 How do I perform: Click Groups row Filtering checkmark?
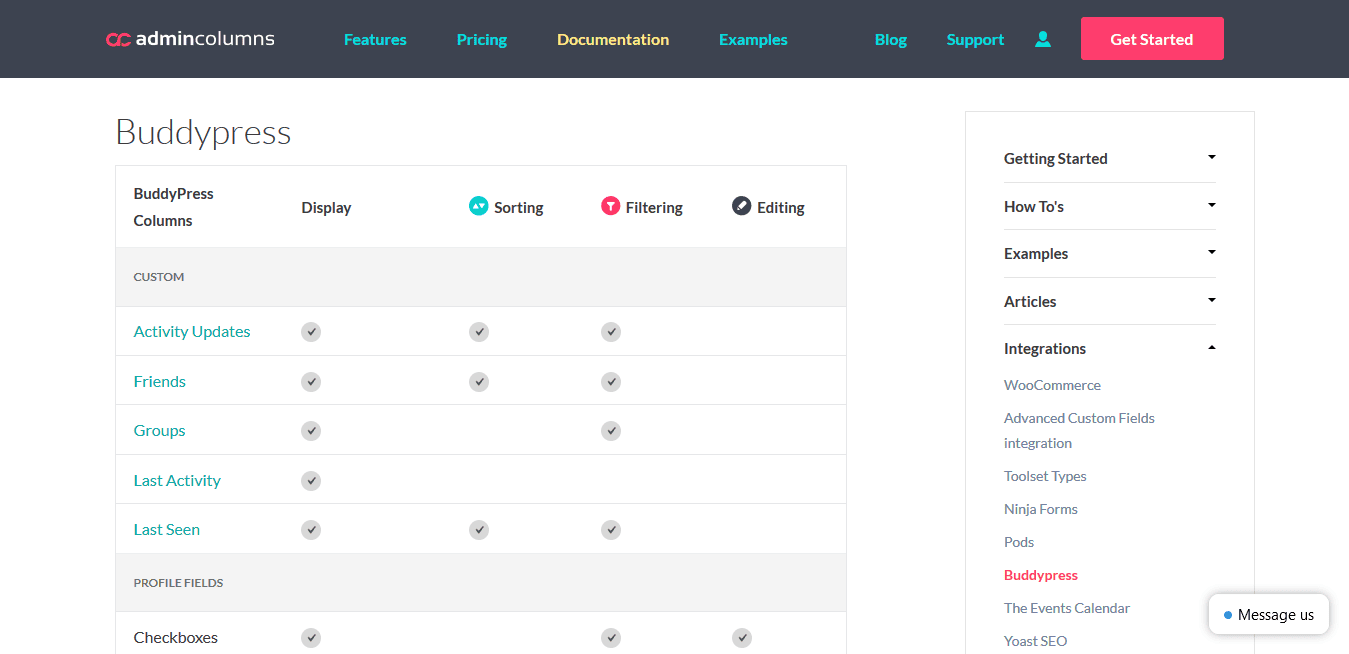[611, 431]
